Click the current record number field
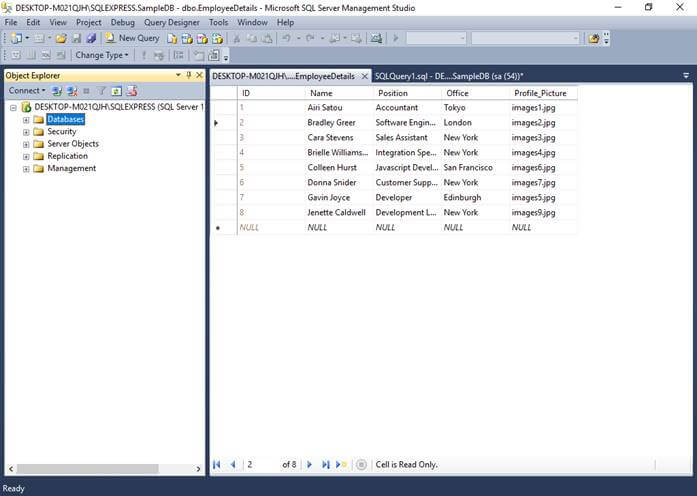697x496 pixels. (x=261, y=464)
